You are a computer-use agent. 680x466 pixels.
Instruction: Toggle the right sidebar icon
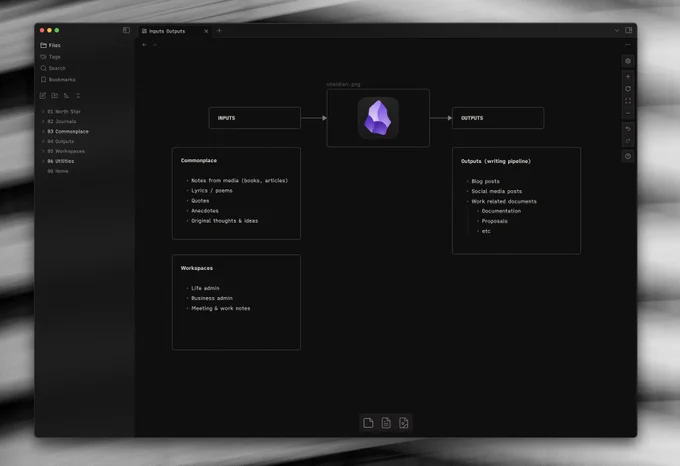click(x=628, y=30)
